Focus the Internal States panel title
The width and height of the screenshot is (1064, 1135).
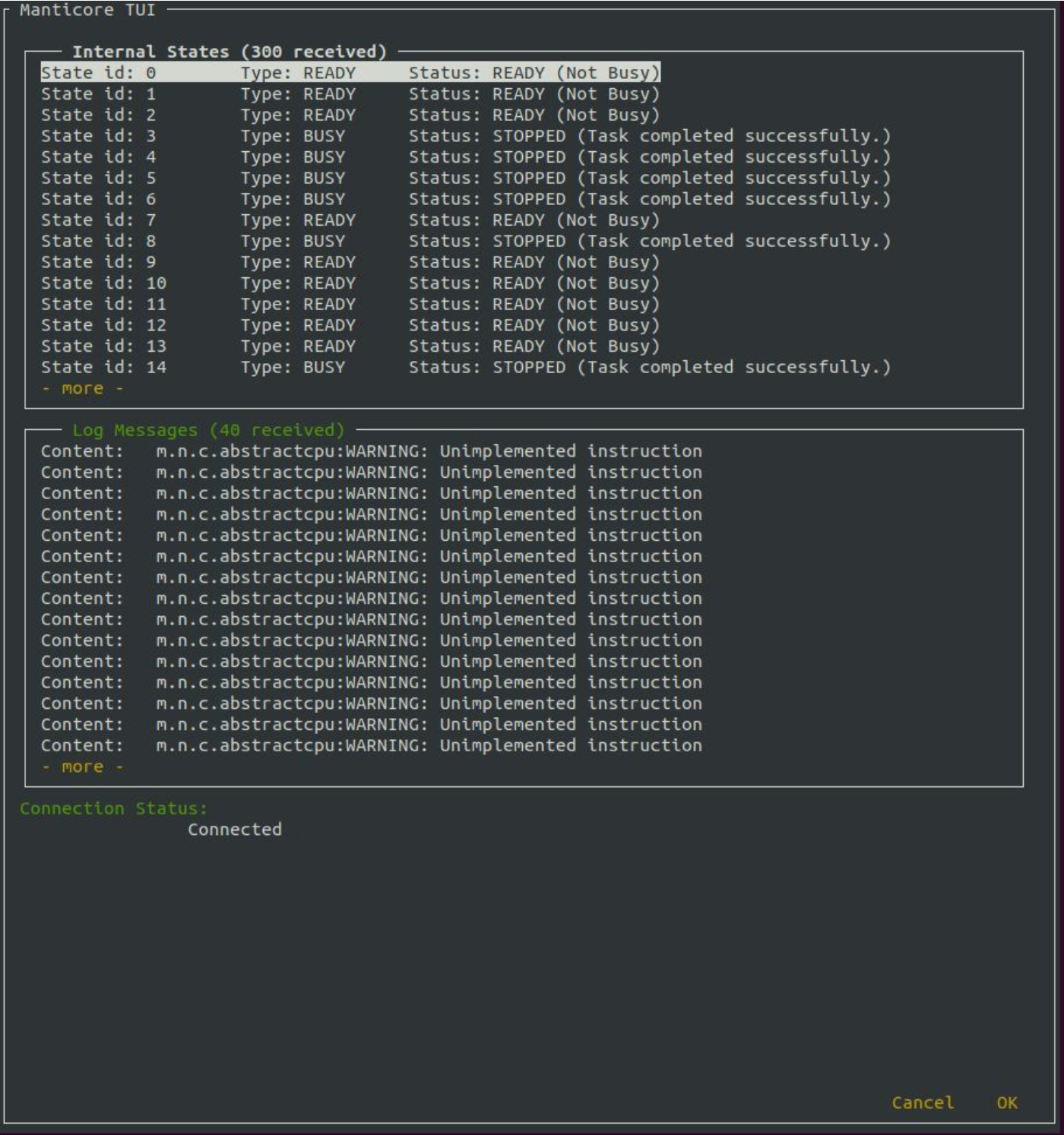point(229,52)
